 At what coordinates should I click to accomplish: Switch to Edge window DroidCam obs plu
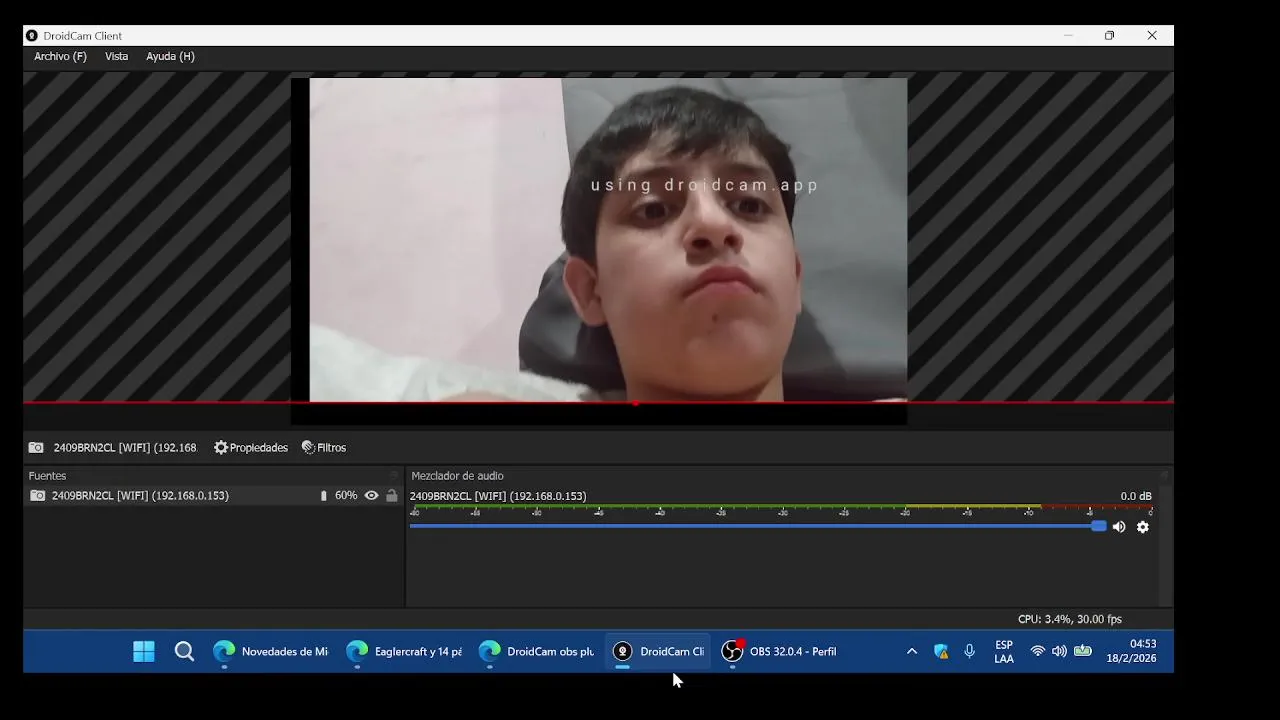(537, 652)
